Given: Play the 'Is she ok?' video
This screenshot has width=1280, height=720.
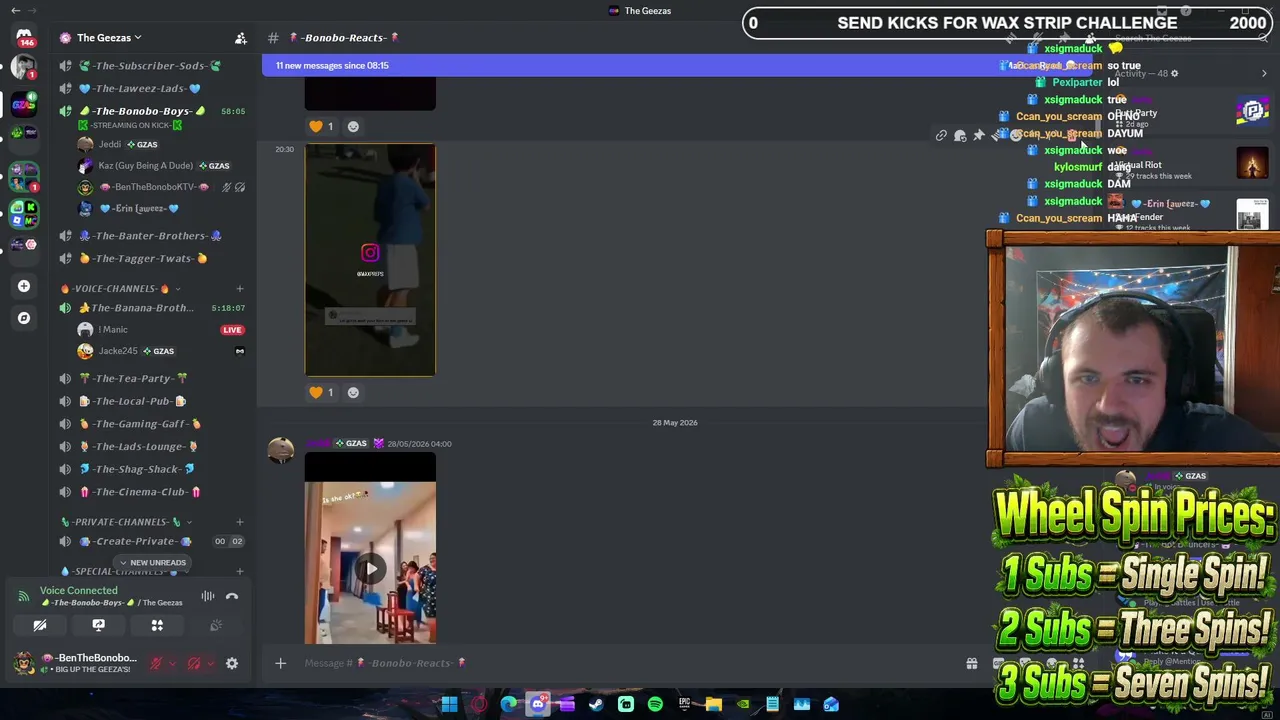Looking at the screenshot, I should 370,568.
